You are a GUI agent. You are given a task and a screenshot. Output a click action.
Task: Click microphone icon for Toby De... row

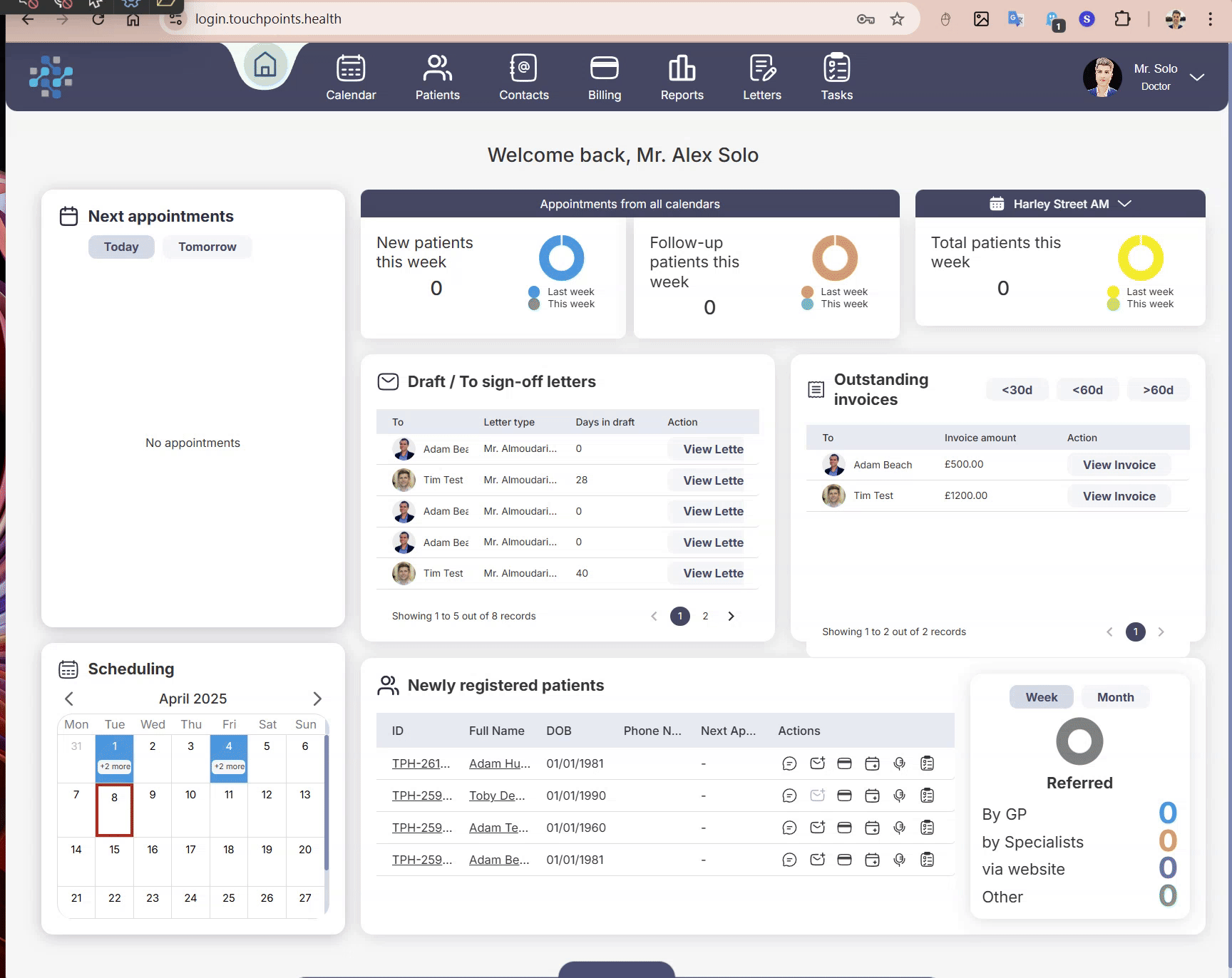pos(900,796)
